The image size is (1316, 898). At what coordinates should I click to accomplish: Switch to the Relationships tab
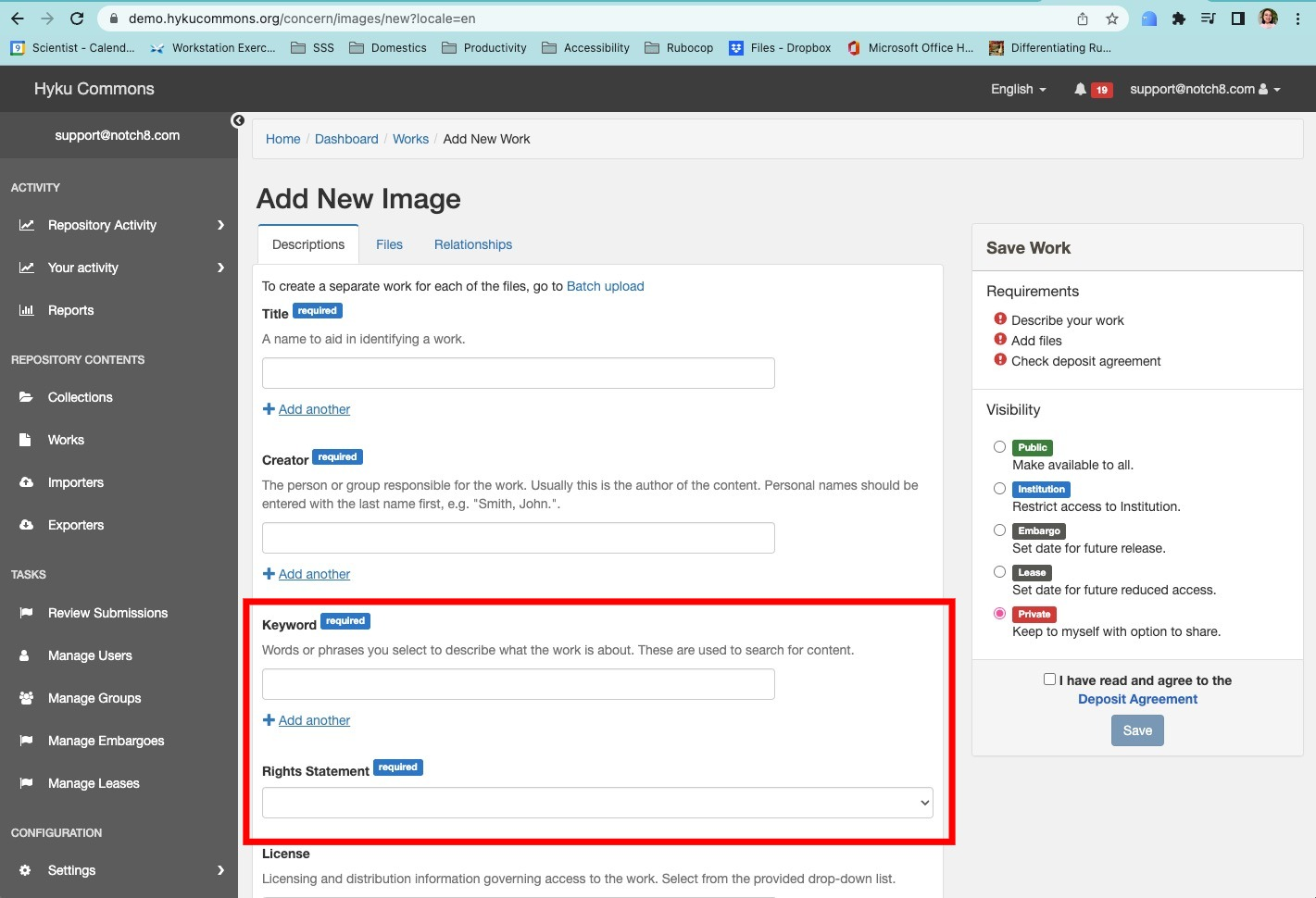tap(472, 244)
